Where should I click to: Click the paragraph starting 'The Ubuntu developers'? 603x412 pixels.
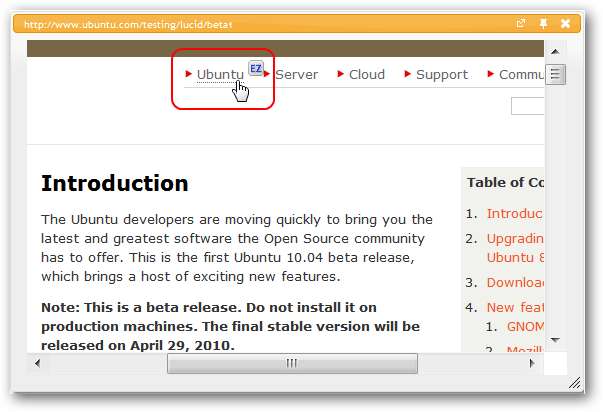[237, 248]
